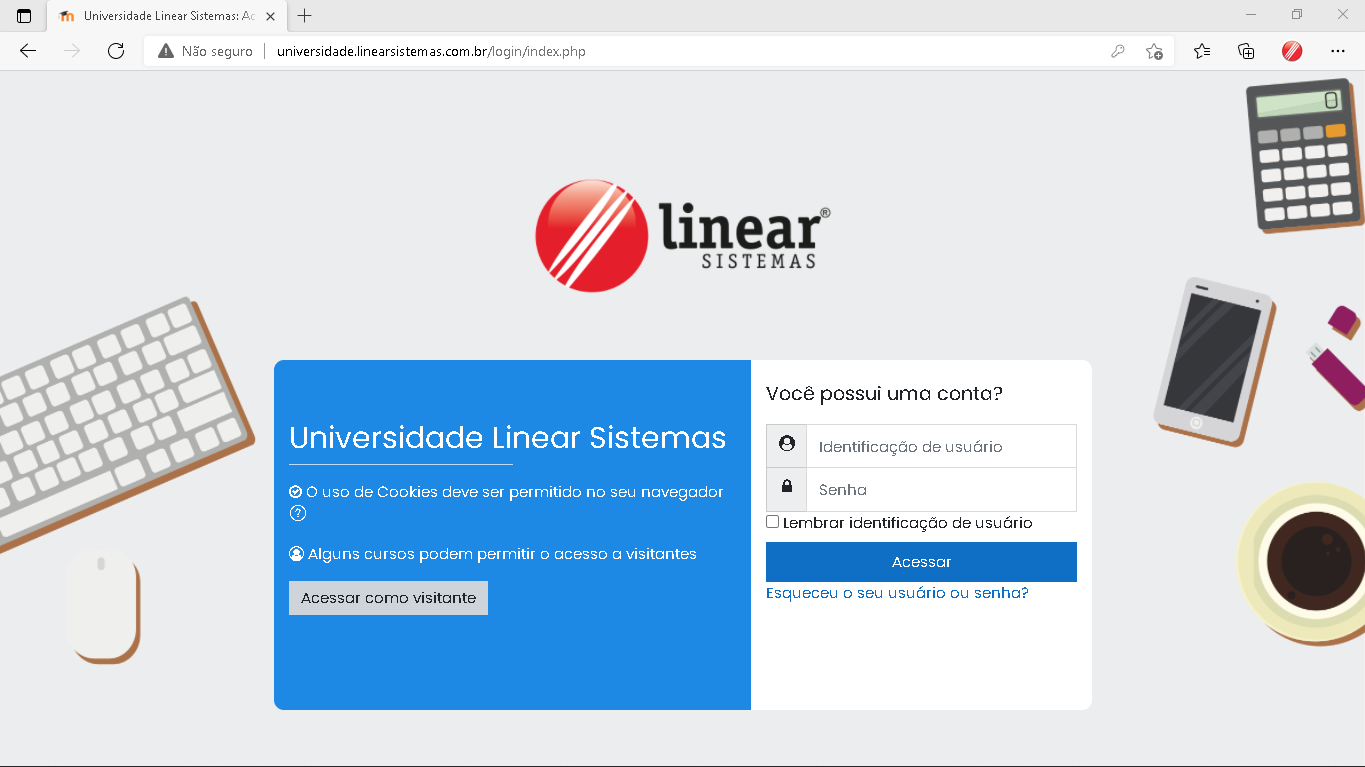Open the Collections icon
1365x767 pixels.
[x=1246, y=51]
